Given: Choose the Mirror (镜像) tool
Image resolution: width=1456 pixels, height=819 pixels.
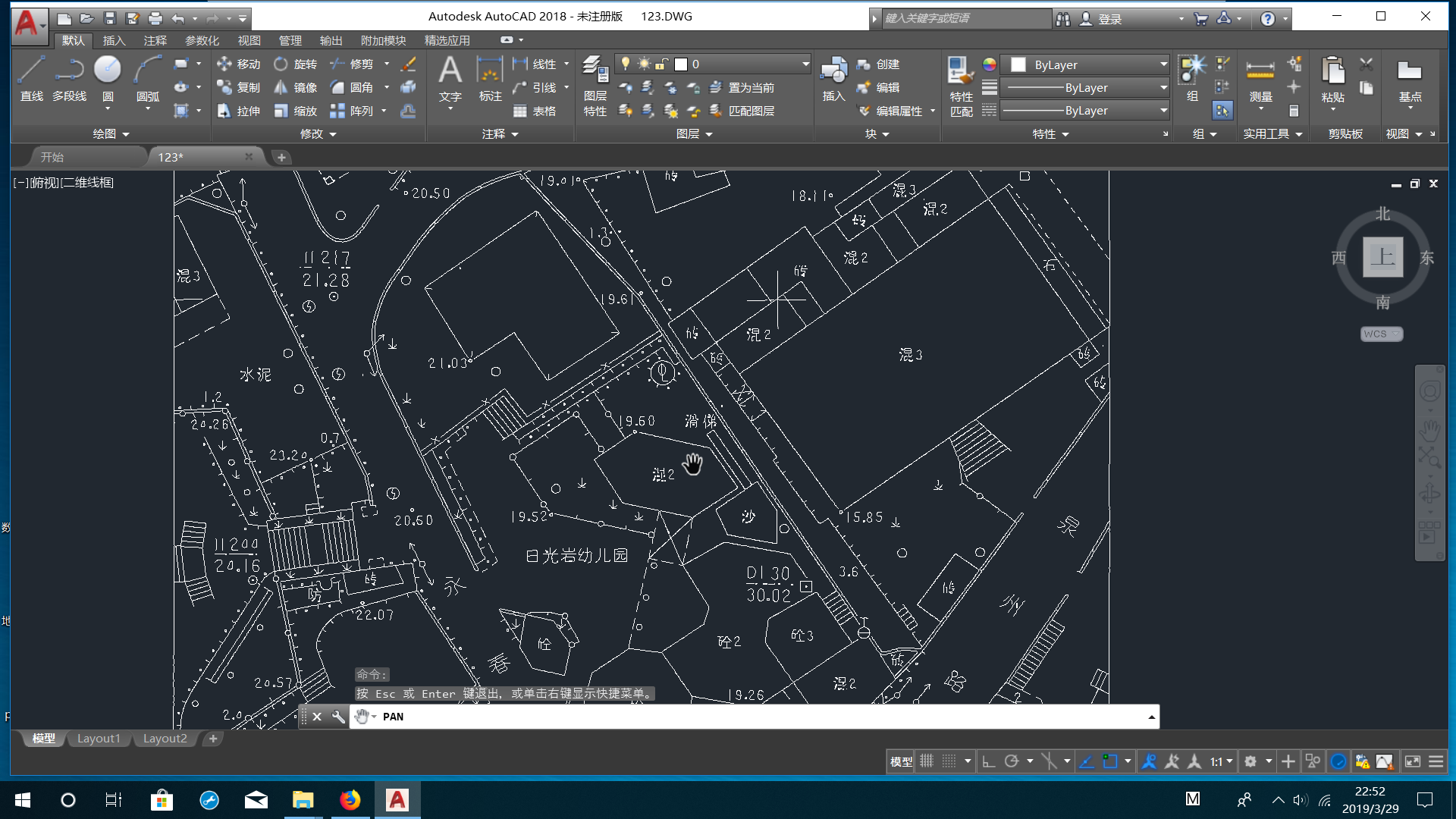Looking at the screenshot, I should coord(295,88).
